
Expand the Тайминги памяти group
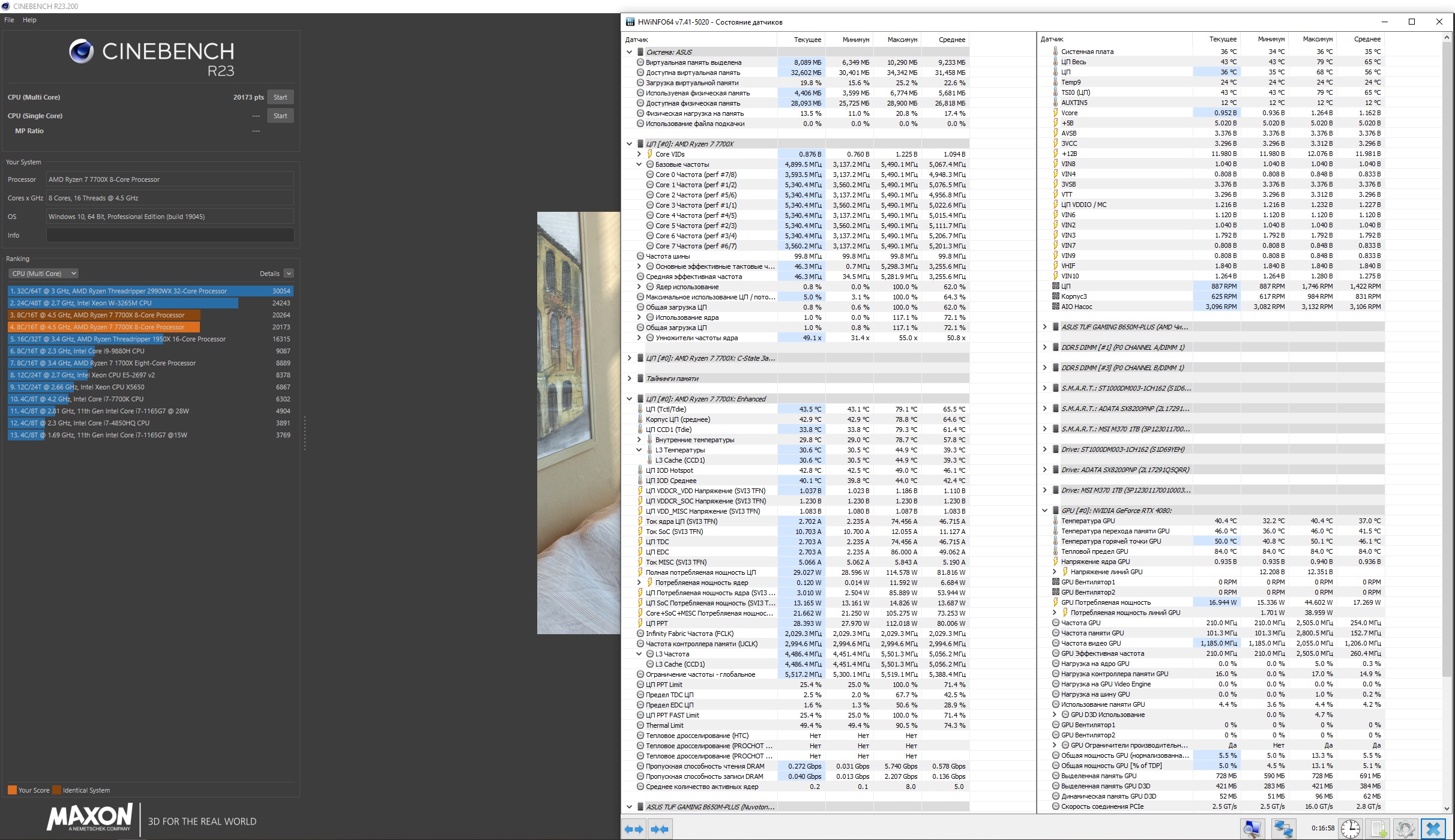(629, 379)
